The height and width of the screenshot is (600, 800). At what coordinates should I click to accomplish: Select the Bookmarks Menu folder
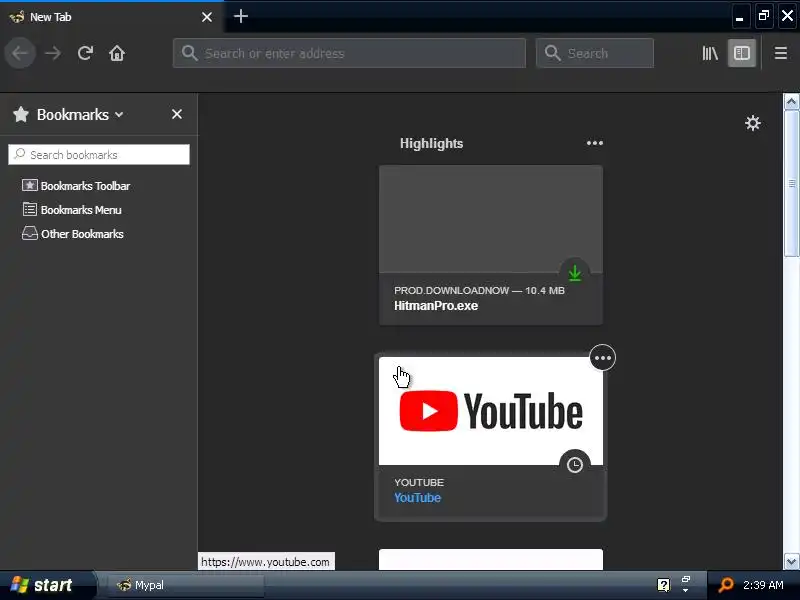tap(71, 210)
